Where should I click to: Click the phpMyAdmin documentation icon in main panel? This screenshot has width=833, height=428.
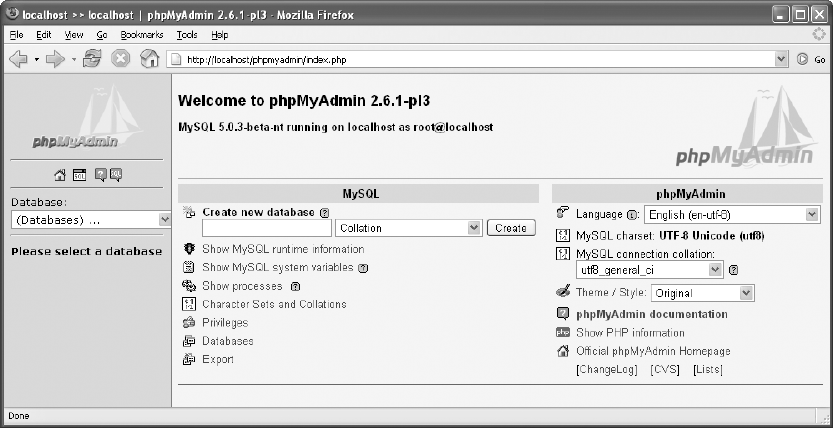click(563, 313)
